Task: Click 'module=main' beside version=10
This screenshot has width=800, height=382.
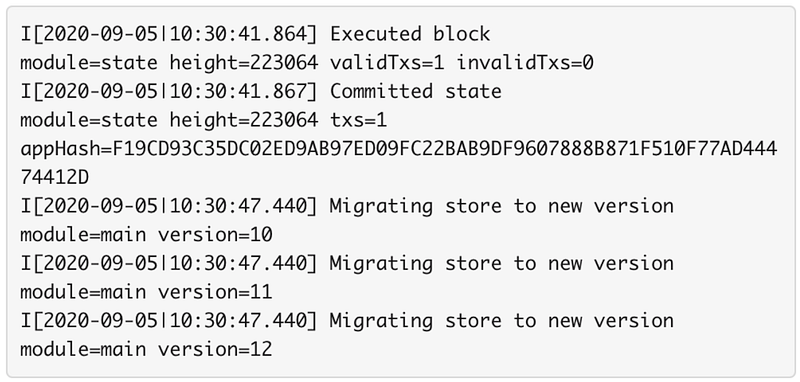Action: click(x=83, y=235)
